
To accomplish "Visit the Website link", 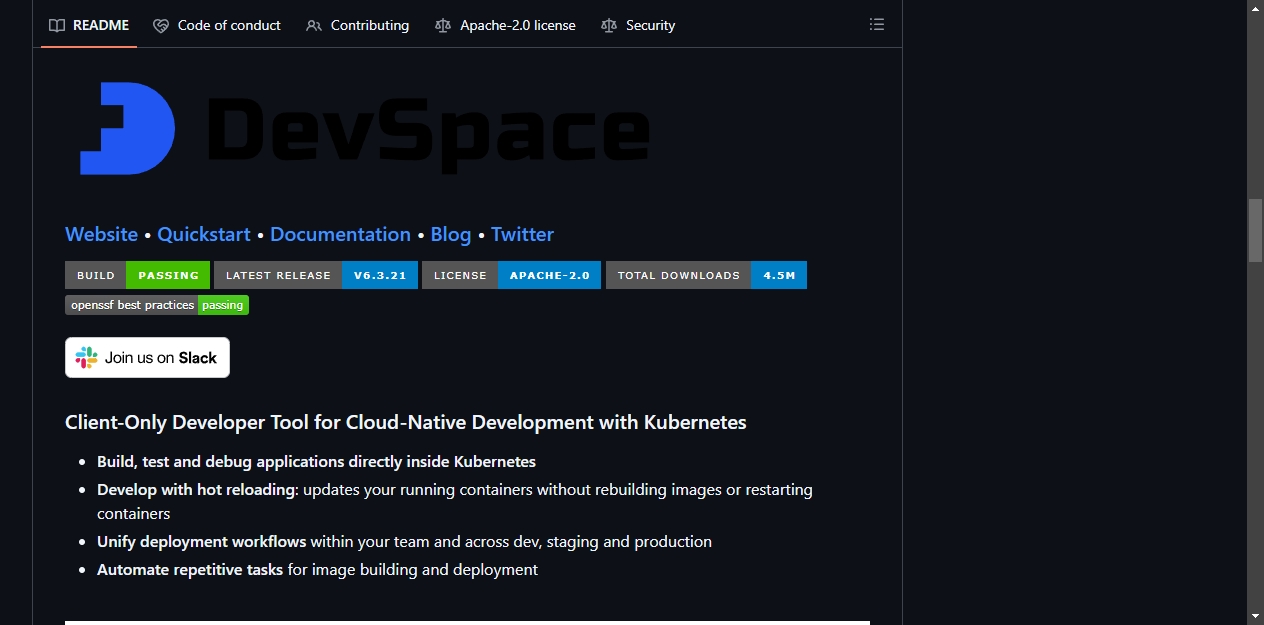I will pos(101,234).
